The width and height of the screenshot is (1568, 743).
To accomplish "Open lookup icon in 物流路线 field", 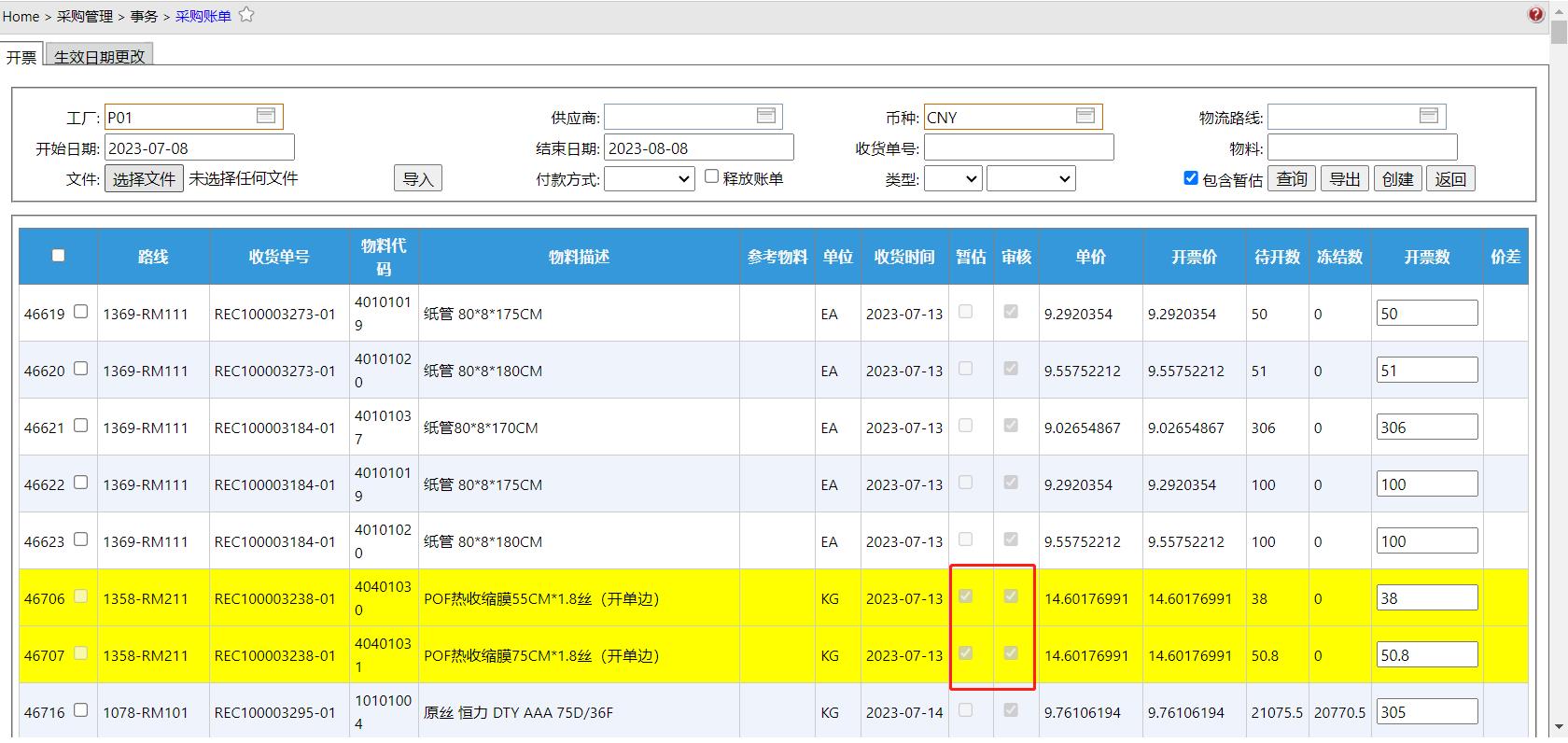I will pyautogui.click(x=1429, y=116).
